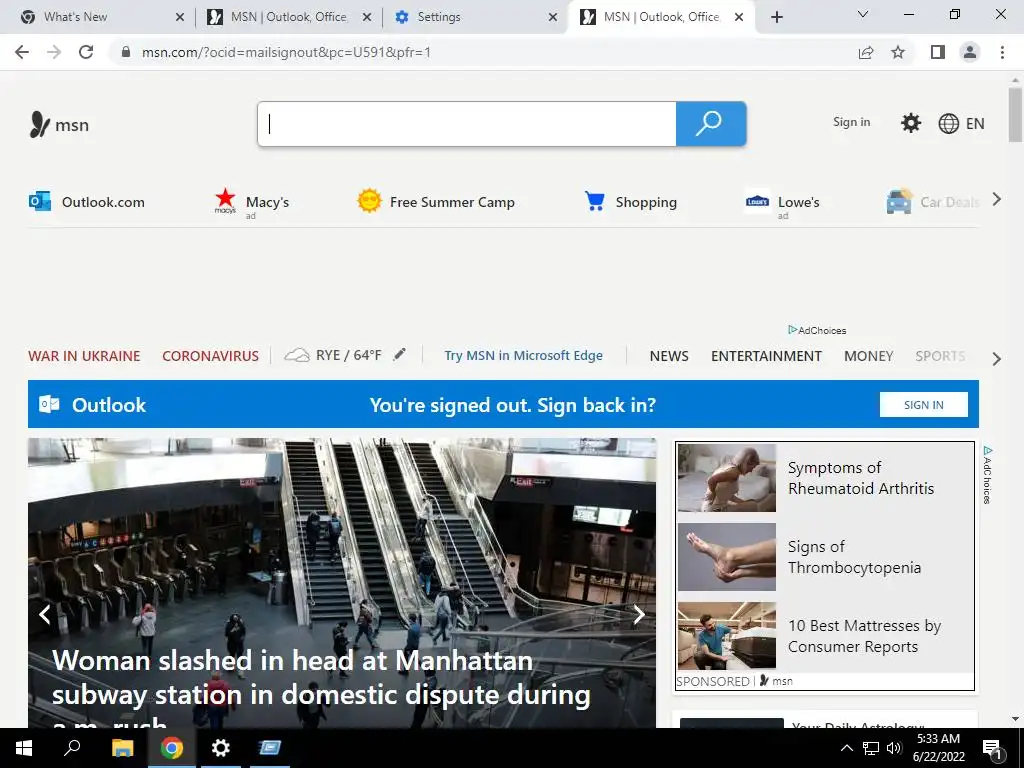Edit weather location with pencil icon
This screenshot has width=1024, height=768.
(x=400, y=355)
